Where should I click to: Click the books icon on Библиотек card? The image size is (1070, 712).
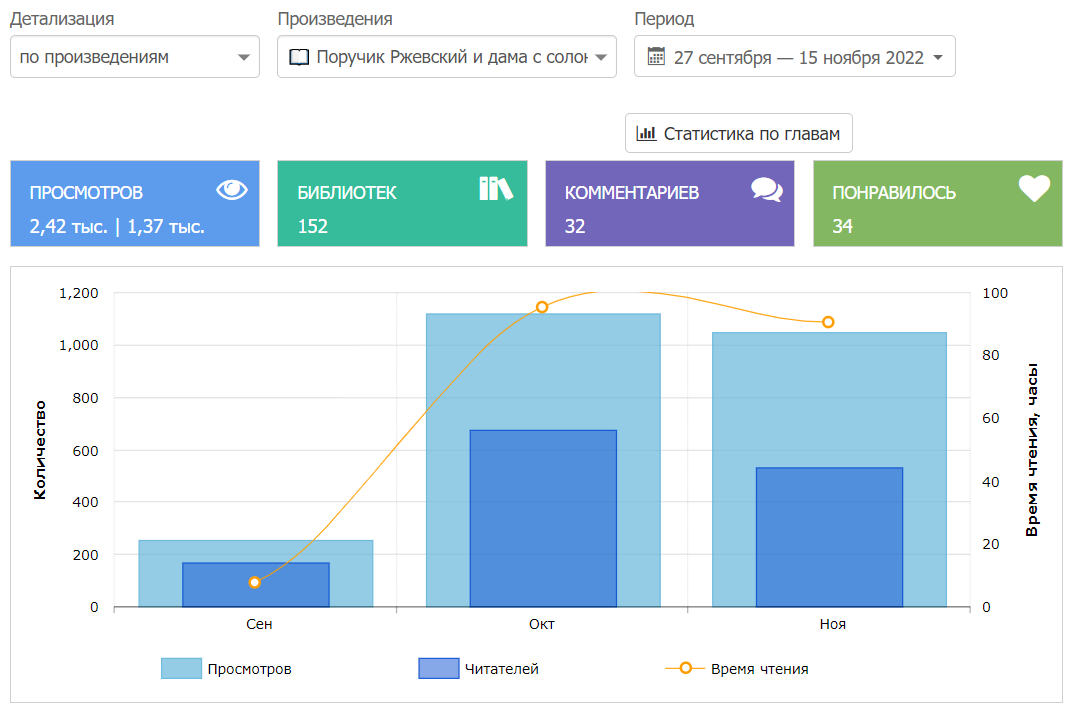coord(495,189)
